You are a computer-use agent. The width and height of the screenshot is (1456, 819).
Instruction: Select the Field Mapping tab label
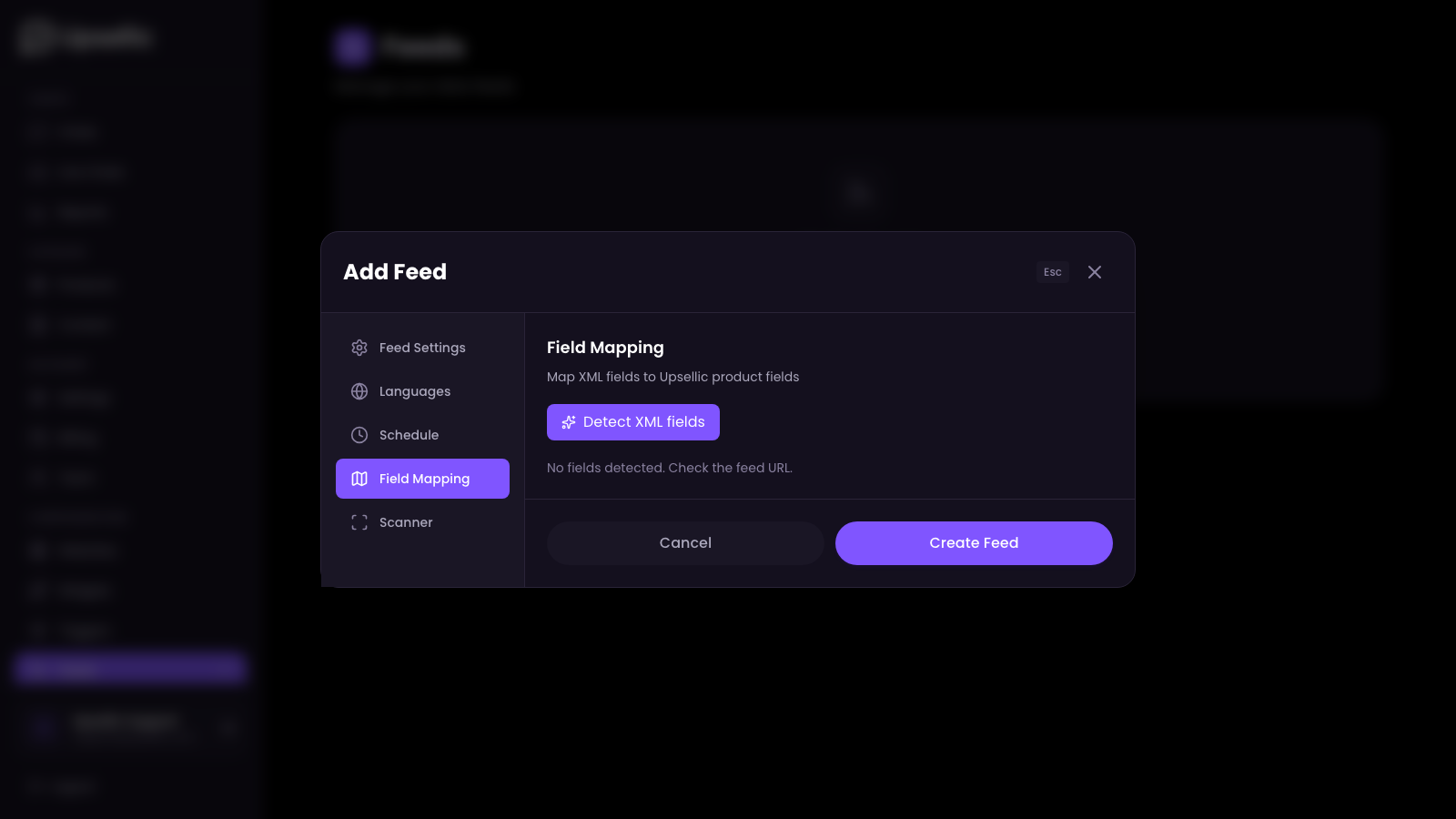pyautogui.click(x=425, y=479)
